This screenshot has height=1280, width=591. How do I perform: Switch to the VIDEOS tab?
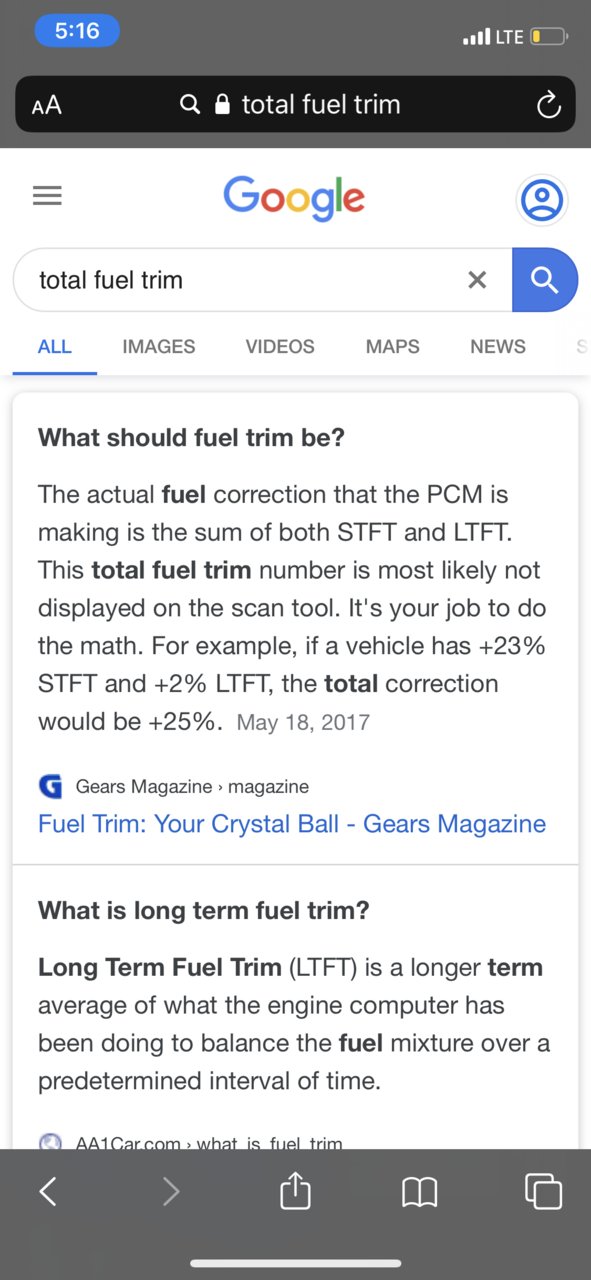[x=280, y=347]
